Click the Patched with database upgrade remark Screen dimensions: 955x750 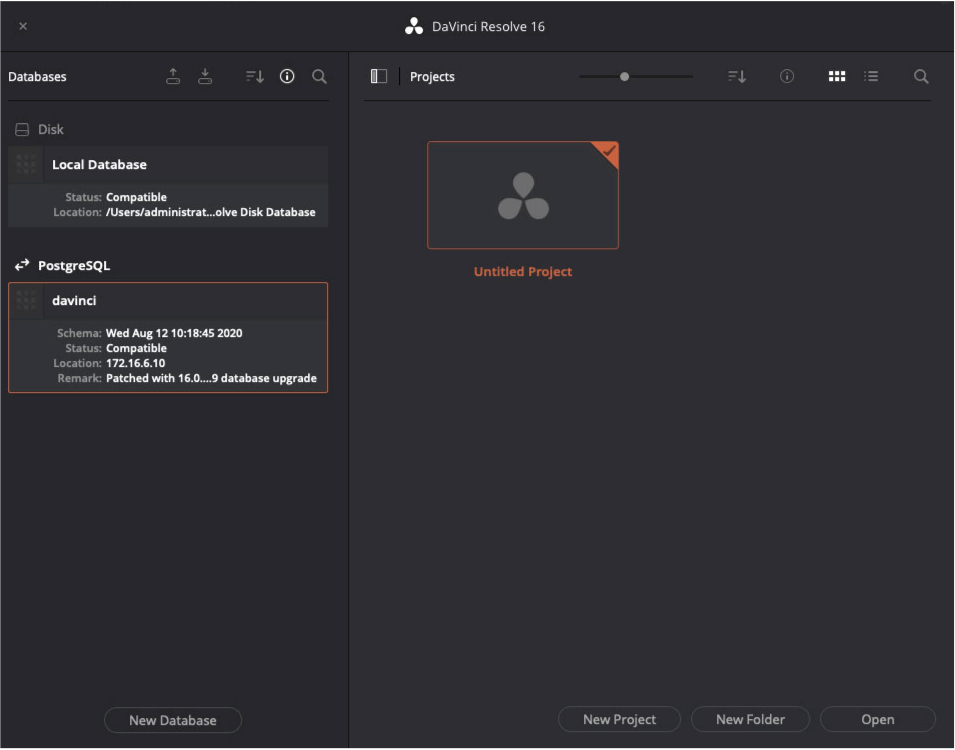pos(211,378)
